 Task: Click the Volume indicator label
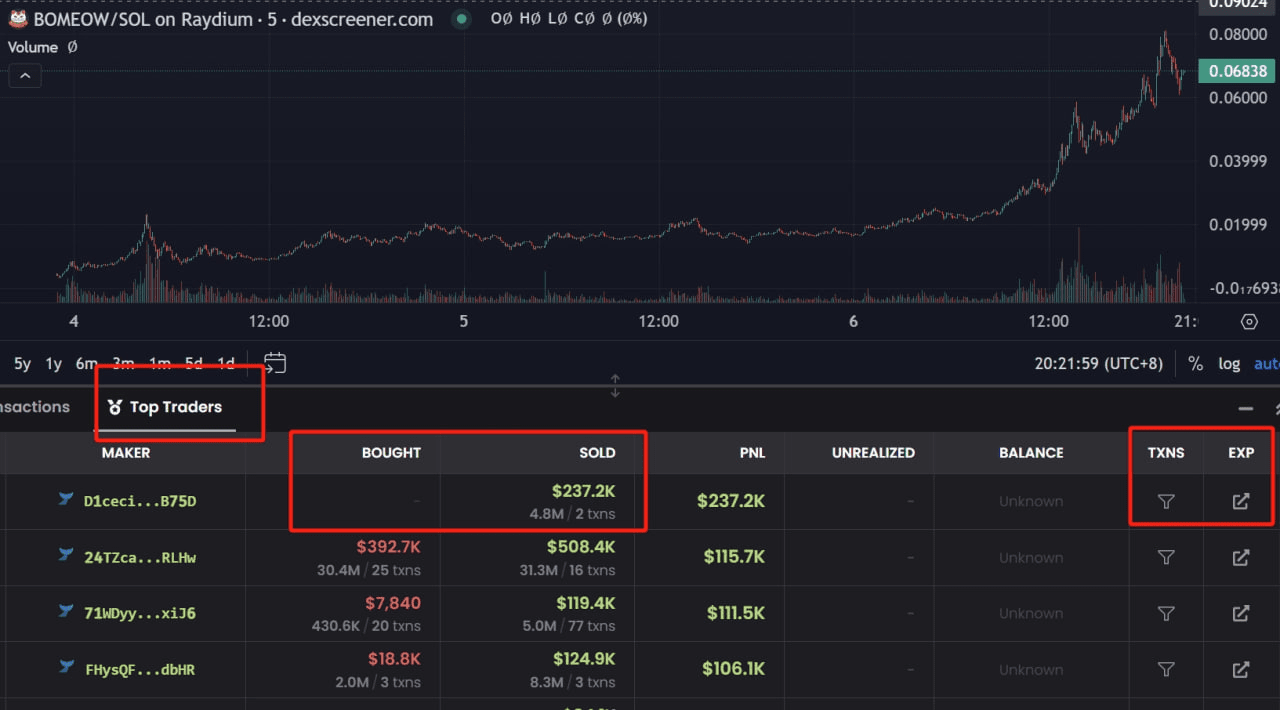point(33,47)
